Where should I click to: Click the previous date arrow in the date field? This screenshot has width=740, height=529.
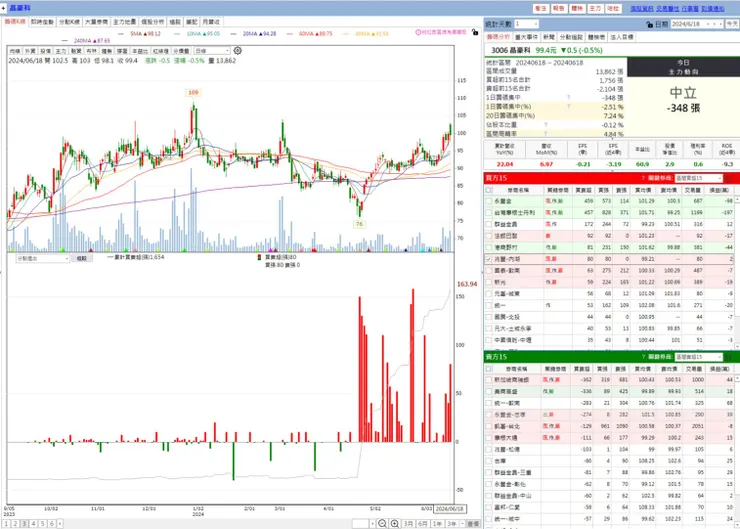coord(715,24)
